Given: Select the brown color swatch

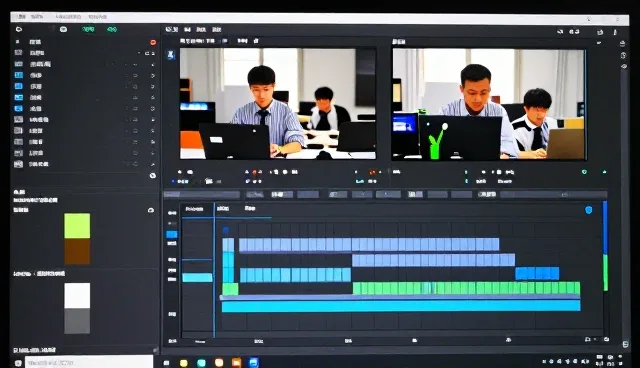Looking at the screenshot, I should [x=77, y=251].
